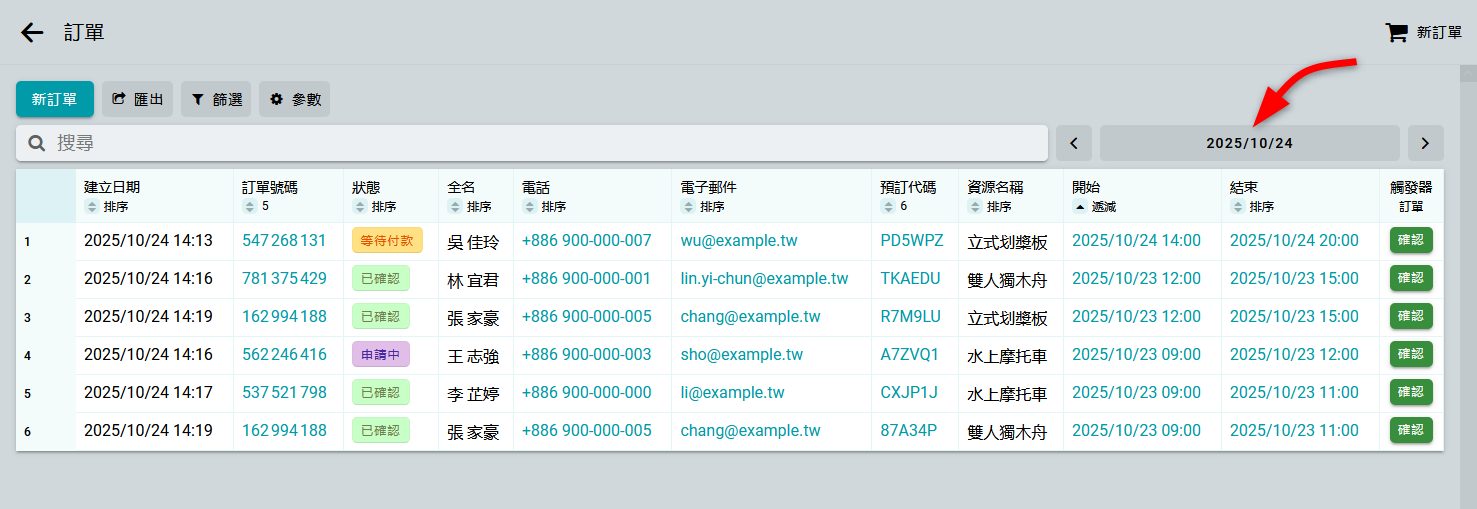Open the 參數 gear settings button
Screen dimensions: 1477x509
[294, 99]
